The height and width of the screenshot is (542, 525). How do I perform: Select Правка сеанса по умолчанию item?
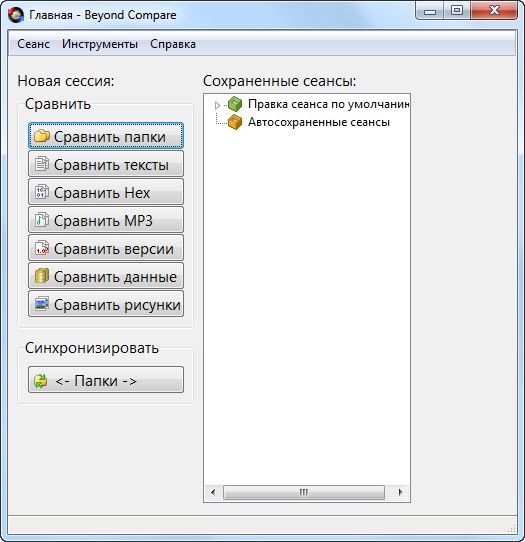(x=328, y=104)
